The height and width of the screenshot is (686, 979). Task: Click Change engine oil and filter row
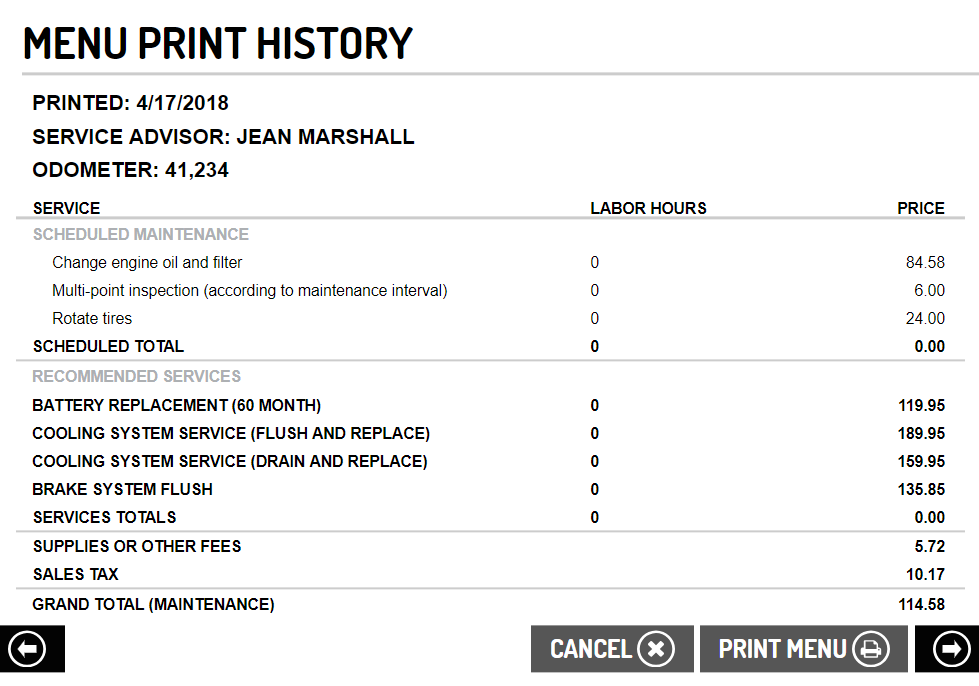(x=147, y=263)
